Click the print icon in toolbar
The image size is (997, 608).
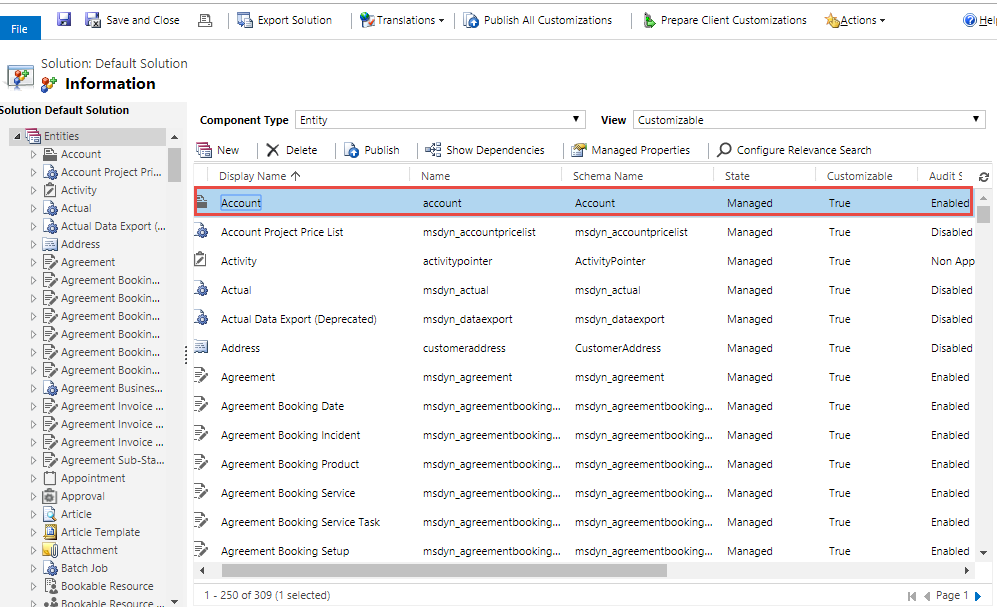[205, 20]
